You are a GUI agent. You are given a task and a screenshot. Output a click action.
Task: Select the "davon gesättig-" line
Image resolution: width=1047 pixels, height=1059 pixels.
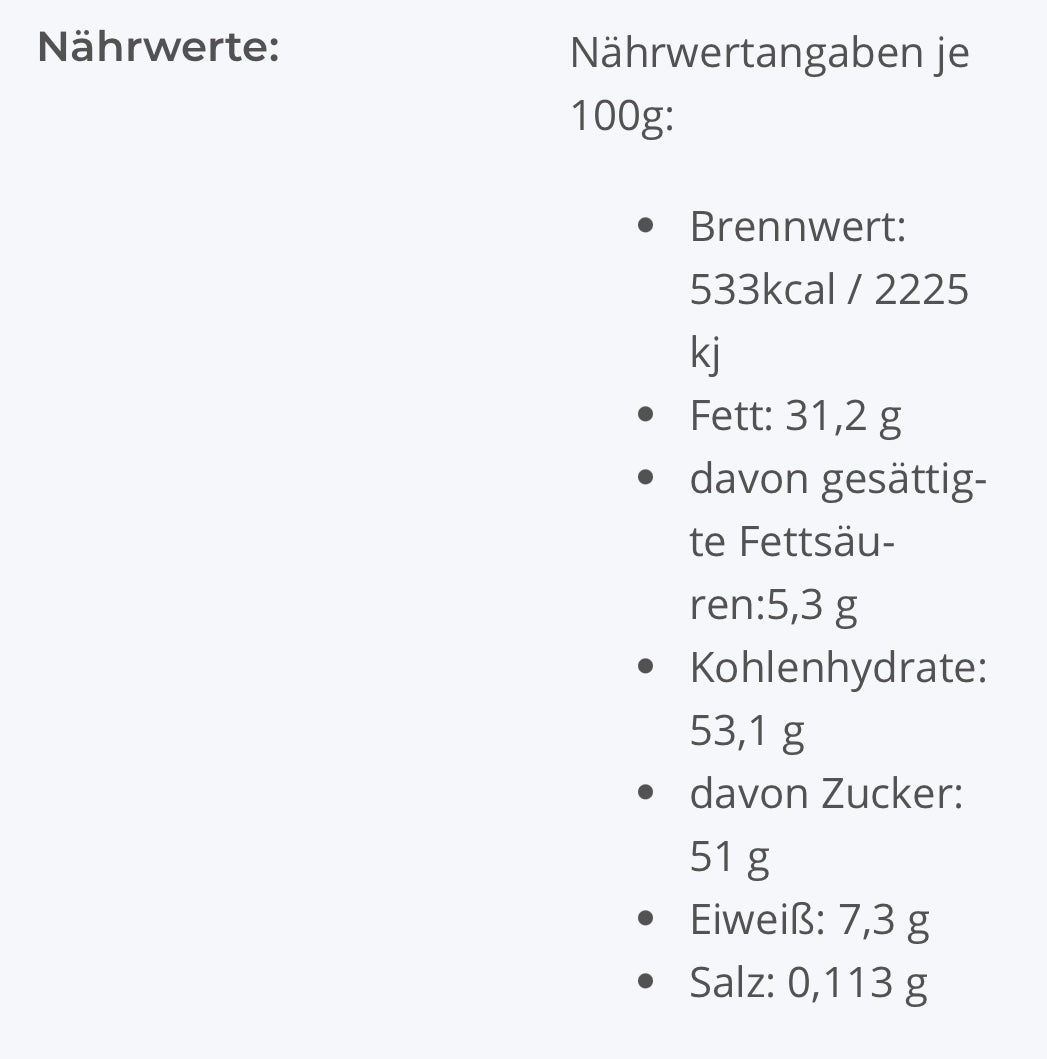click(838, 479)
